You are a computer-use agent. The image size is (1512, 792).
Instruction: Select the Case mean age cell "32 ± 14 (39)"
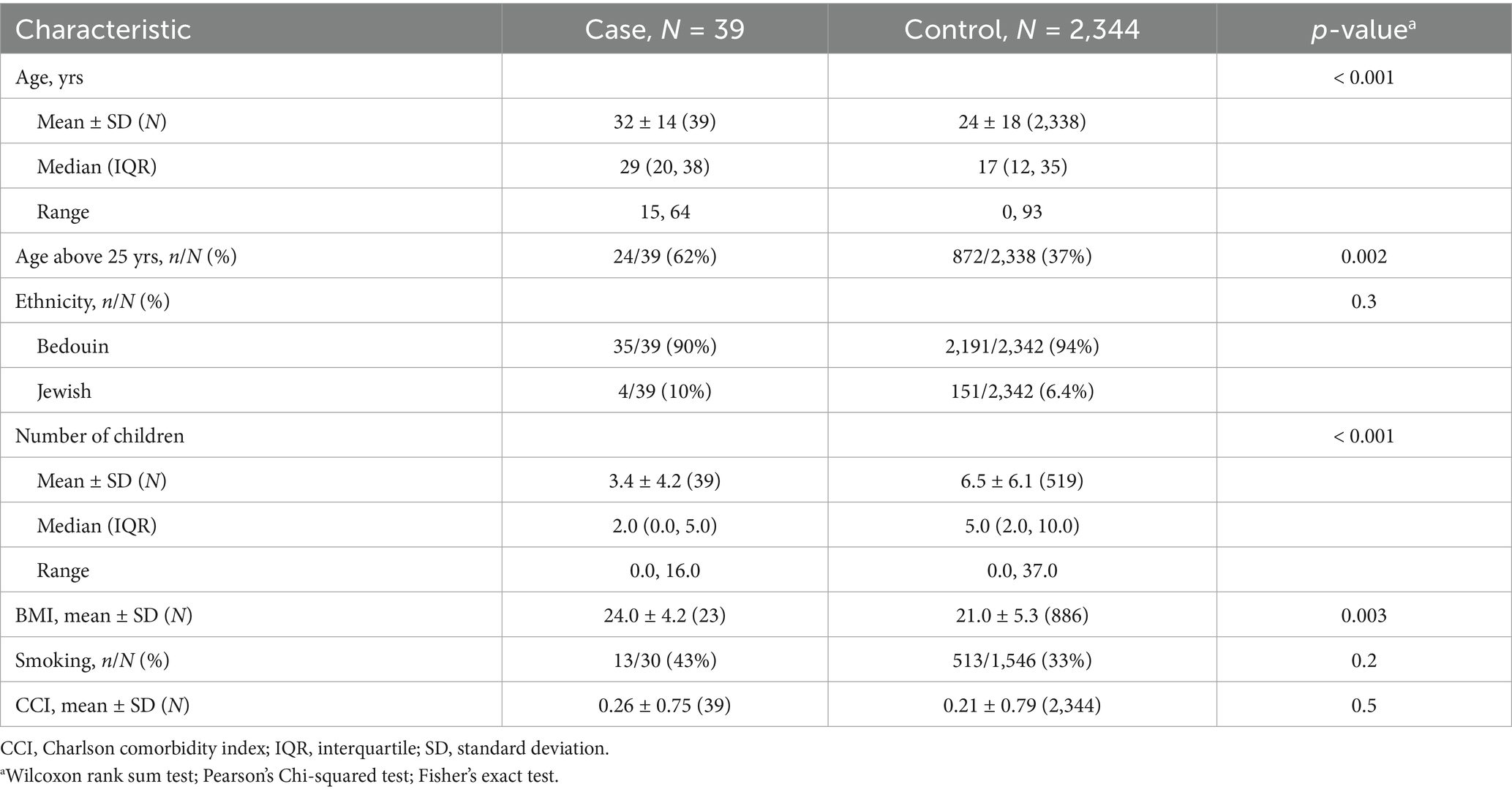[x=664, y=121]
